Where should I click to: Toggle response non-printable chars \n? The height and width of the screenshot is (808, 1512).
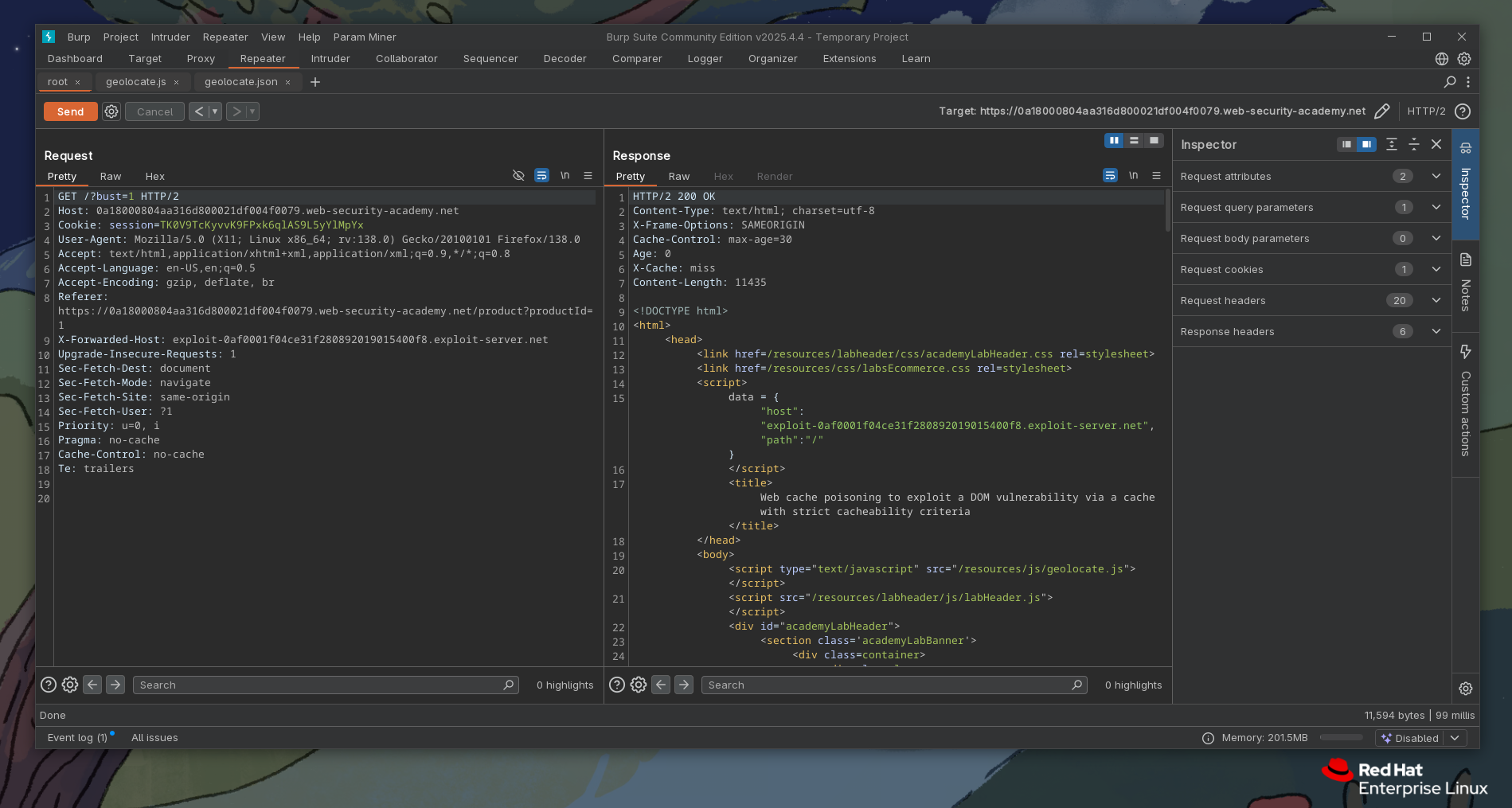point(1133,176)
